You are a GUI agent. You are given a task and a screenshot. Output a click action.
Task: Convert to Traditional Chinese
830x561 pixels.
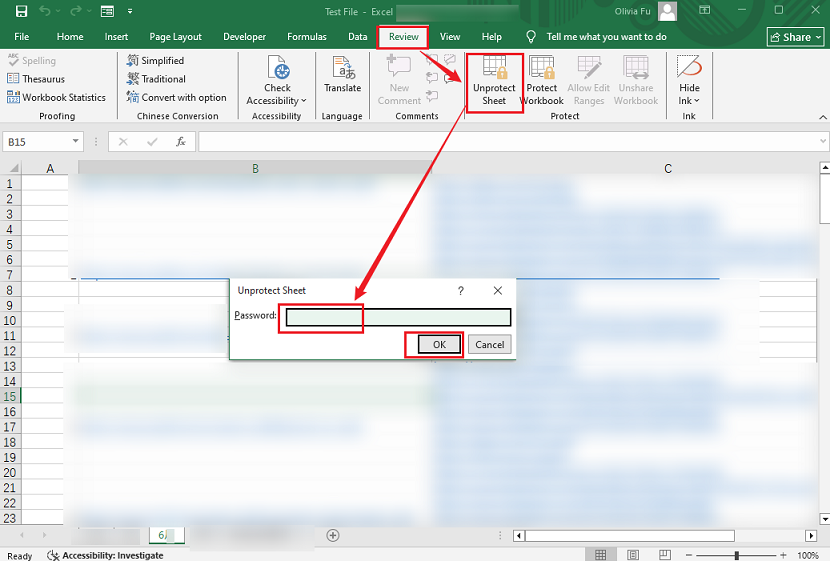coord(156,79)
